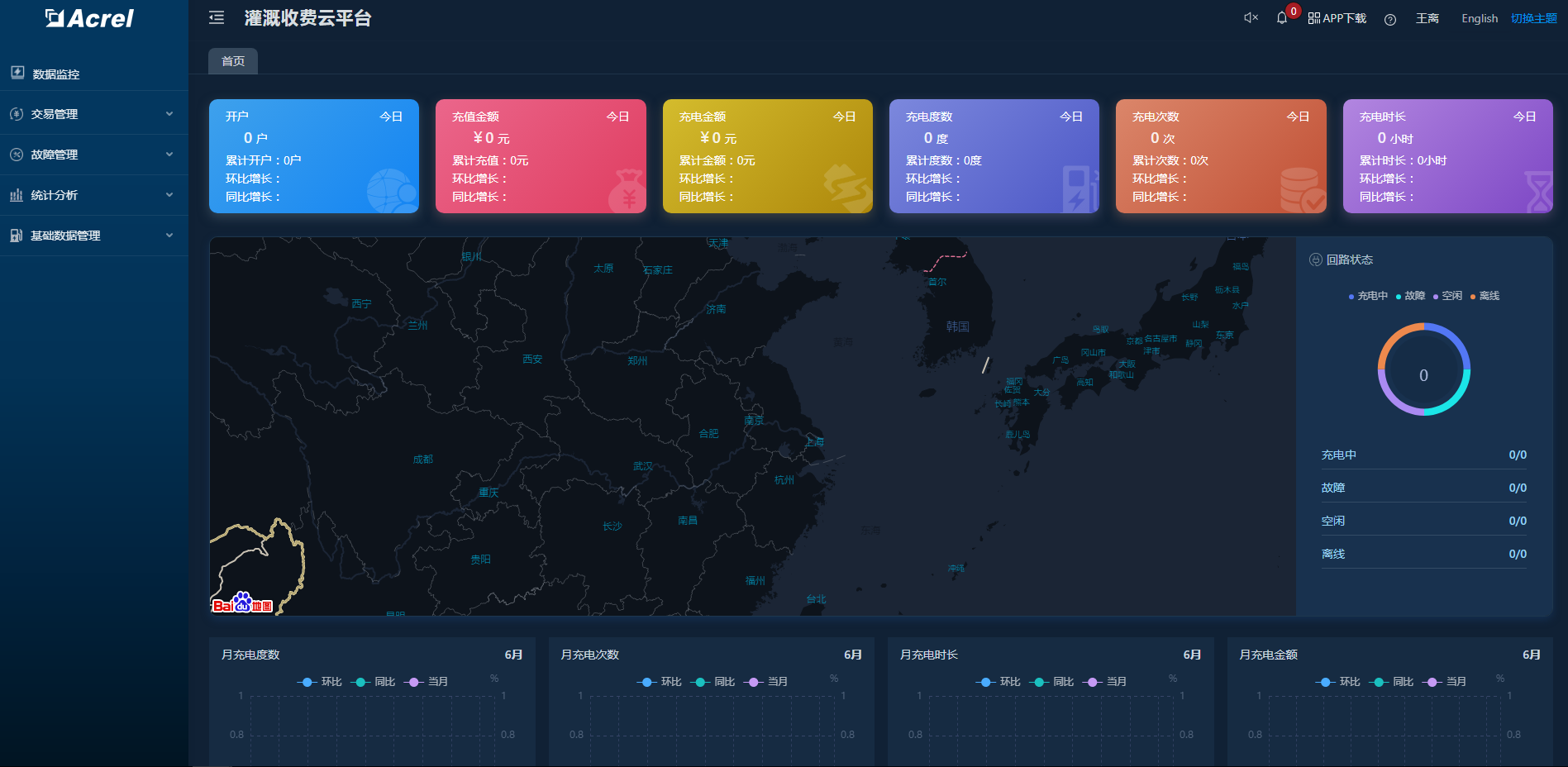The width and height of the screenshot is (1568, 767).
Task: Open 数据监控 menu item
Action: (94, 74)
